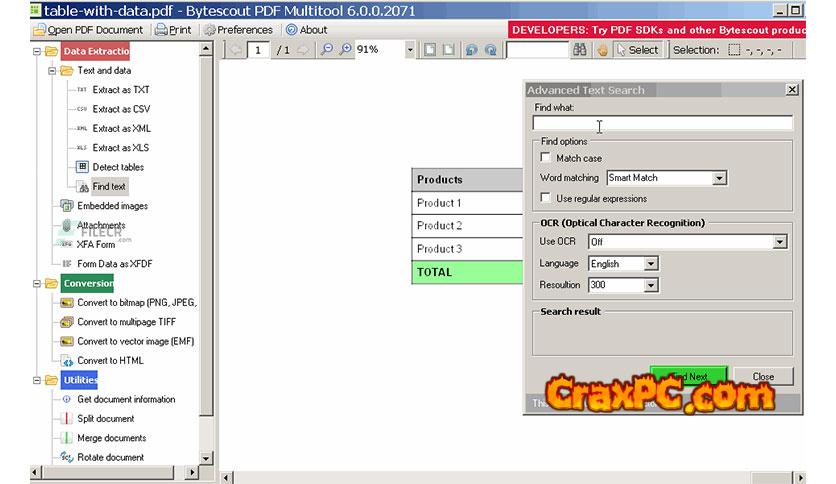Open the Word matching dropdown
This screenshot has height=484, width=836.
(x=719, y=178)
